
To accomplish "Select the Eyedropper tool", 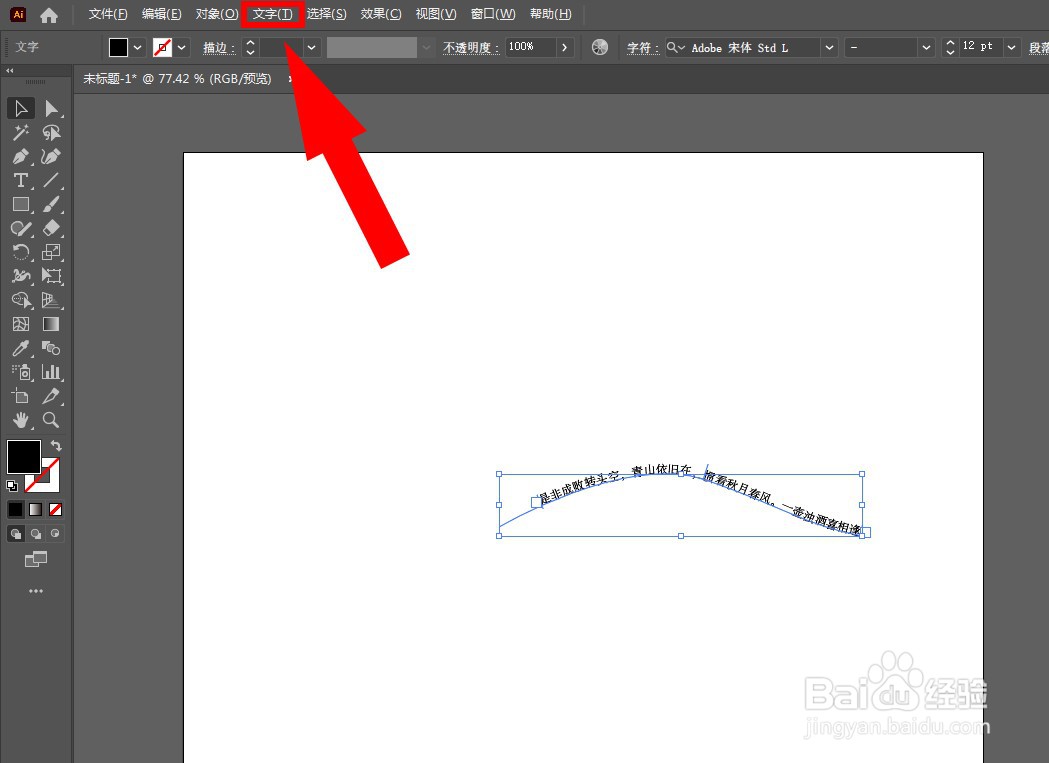I will 21,349.
